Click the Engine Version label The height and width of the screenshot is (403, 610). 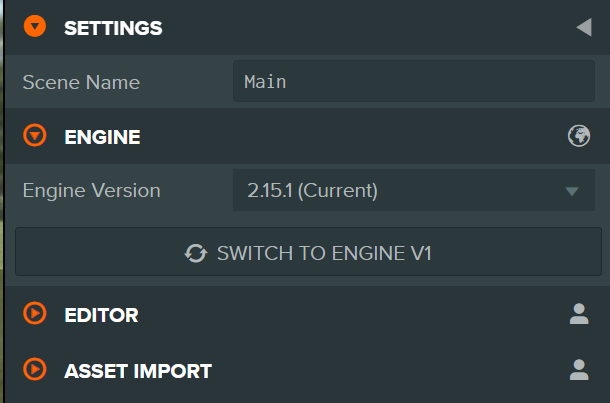tap(91, 190)
